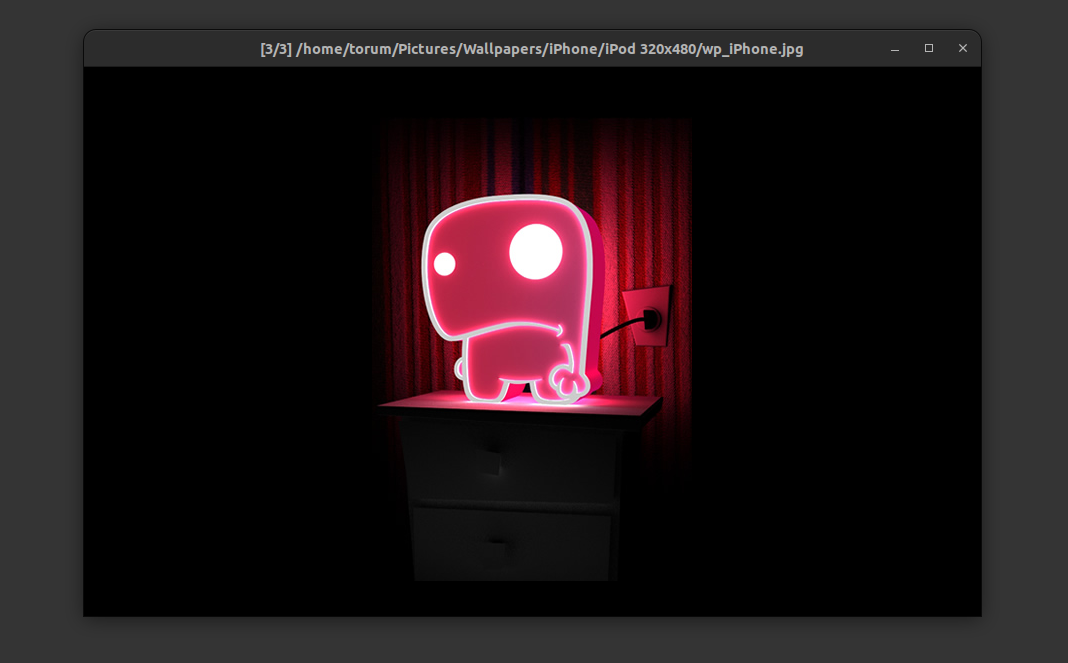Click the X close icon
This screenshot has width=1068, height=663.
point(963,48)
